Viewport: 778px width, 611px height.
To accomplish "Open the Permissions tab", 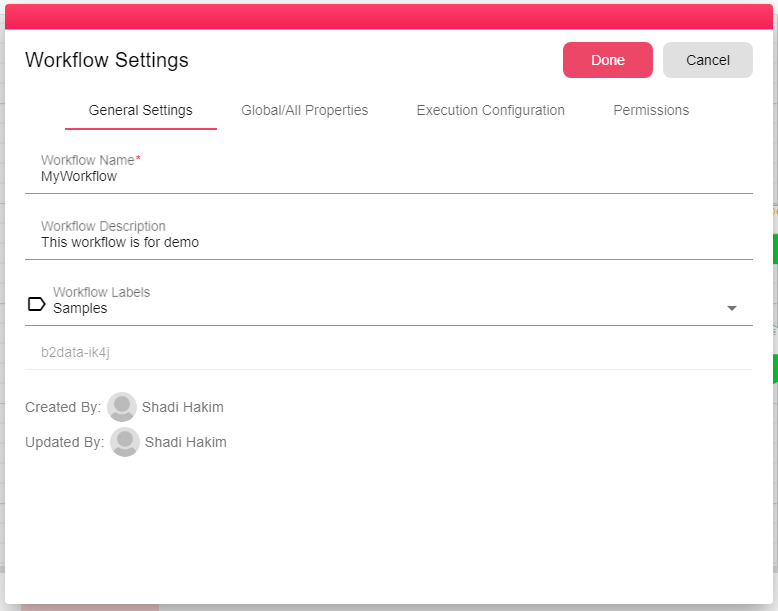I will (651, 110).
